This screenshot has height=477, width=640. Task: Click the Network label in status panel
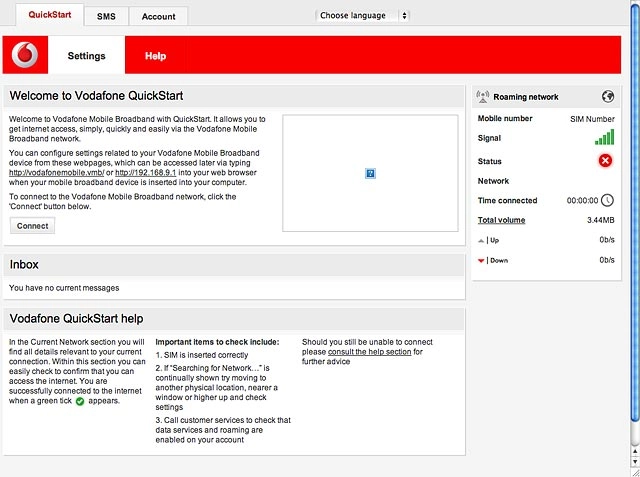pos(493,181)
